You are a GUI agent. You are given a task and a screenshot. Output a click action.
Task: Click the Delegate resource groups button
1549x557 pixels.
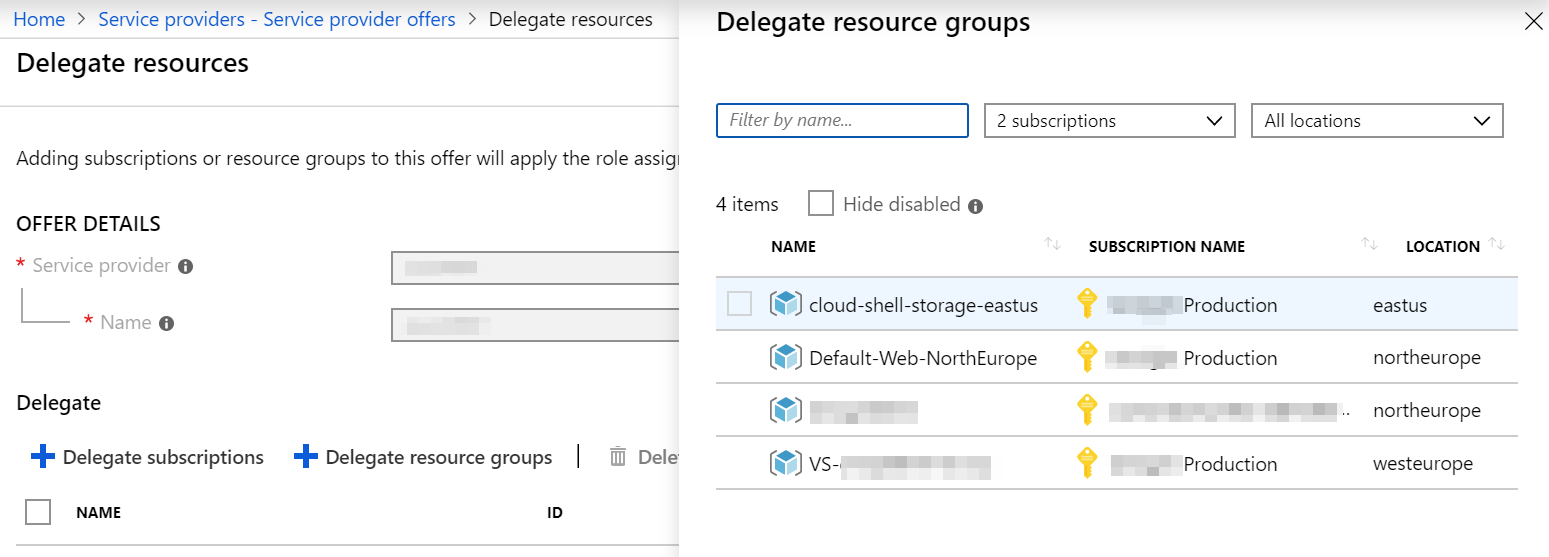423,457
